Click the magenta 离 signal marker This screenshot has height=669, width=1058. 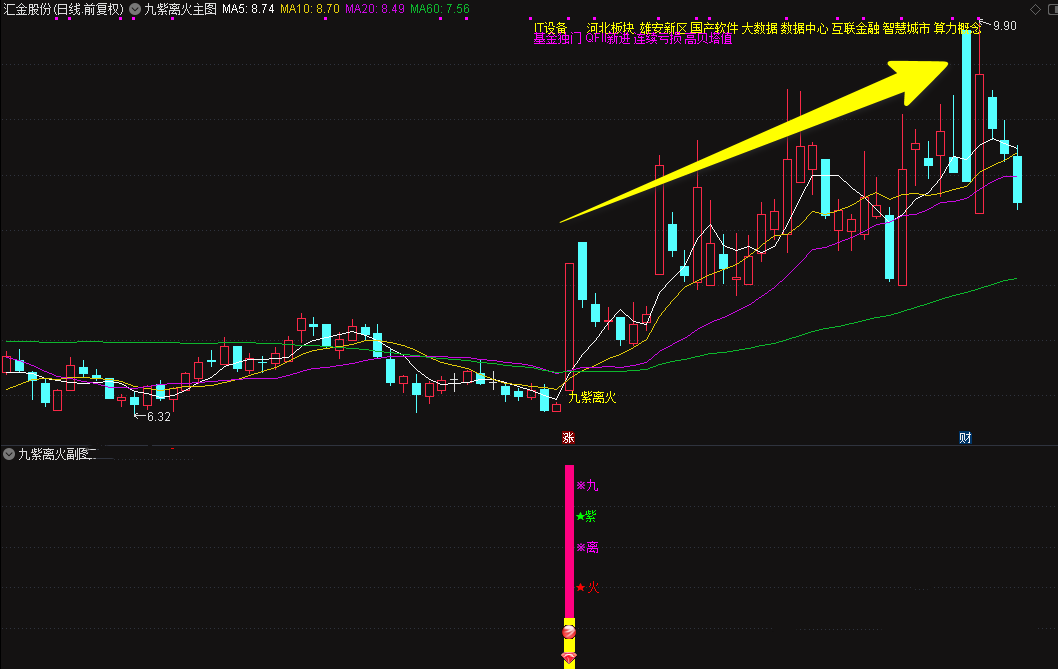[587, 548]
